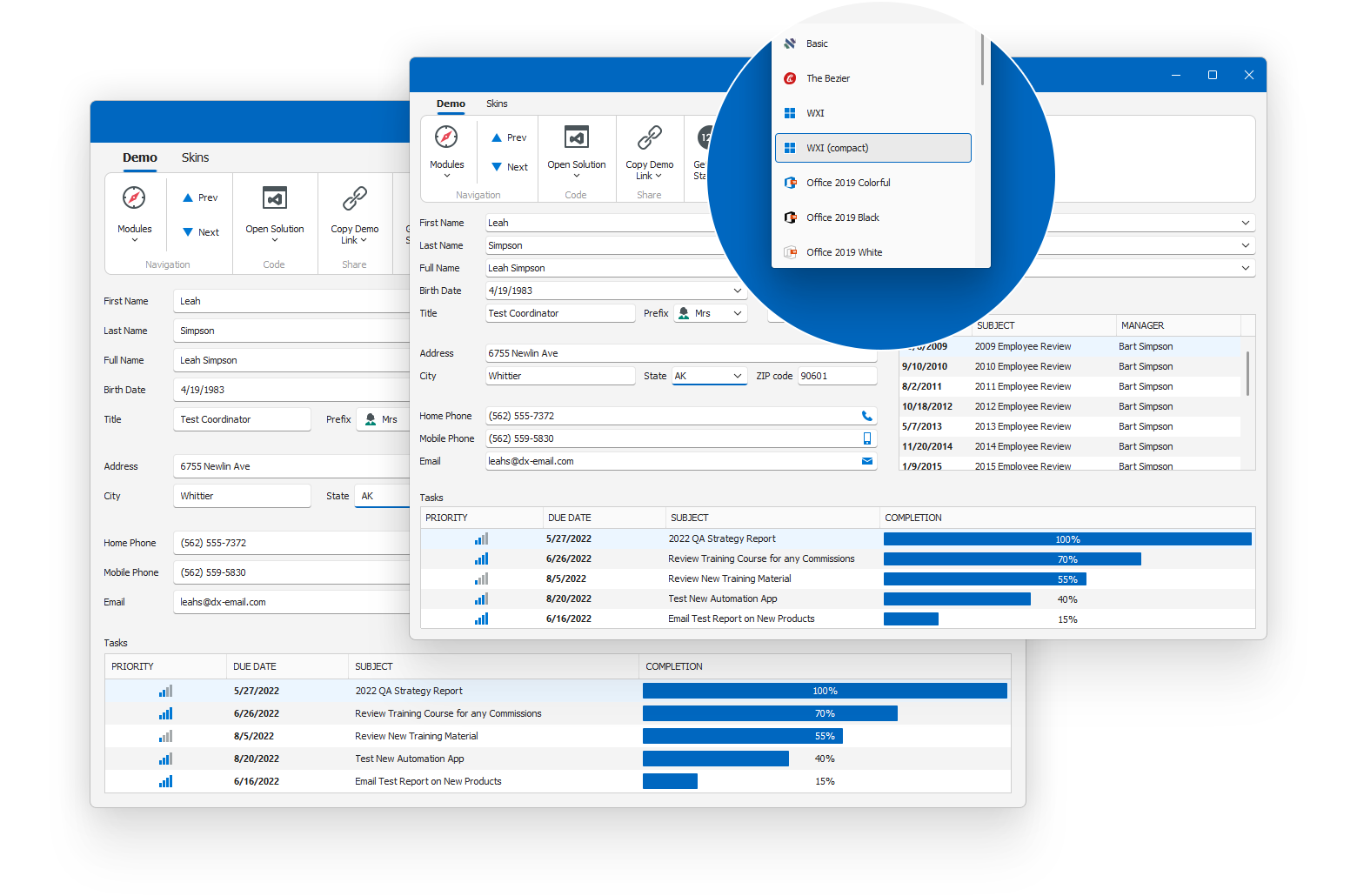1357x896 pixels.
Task: Open Prefix Mrs dropdown in front window
Action: [x=737, y=313]
